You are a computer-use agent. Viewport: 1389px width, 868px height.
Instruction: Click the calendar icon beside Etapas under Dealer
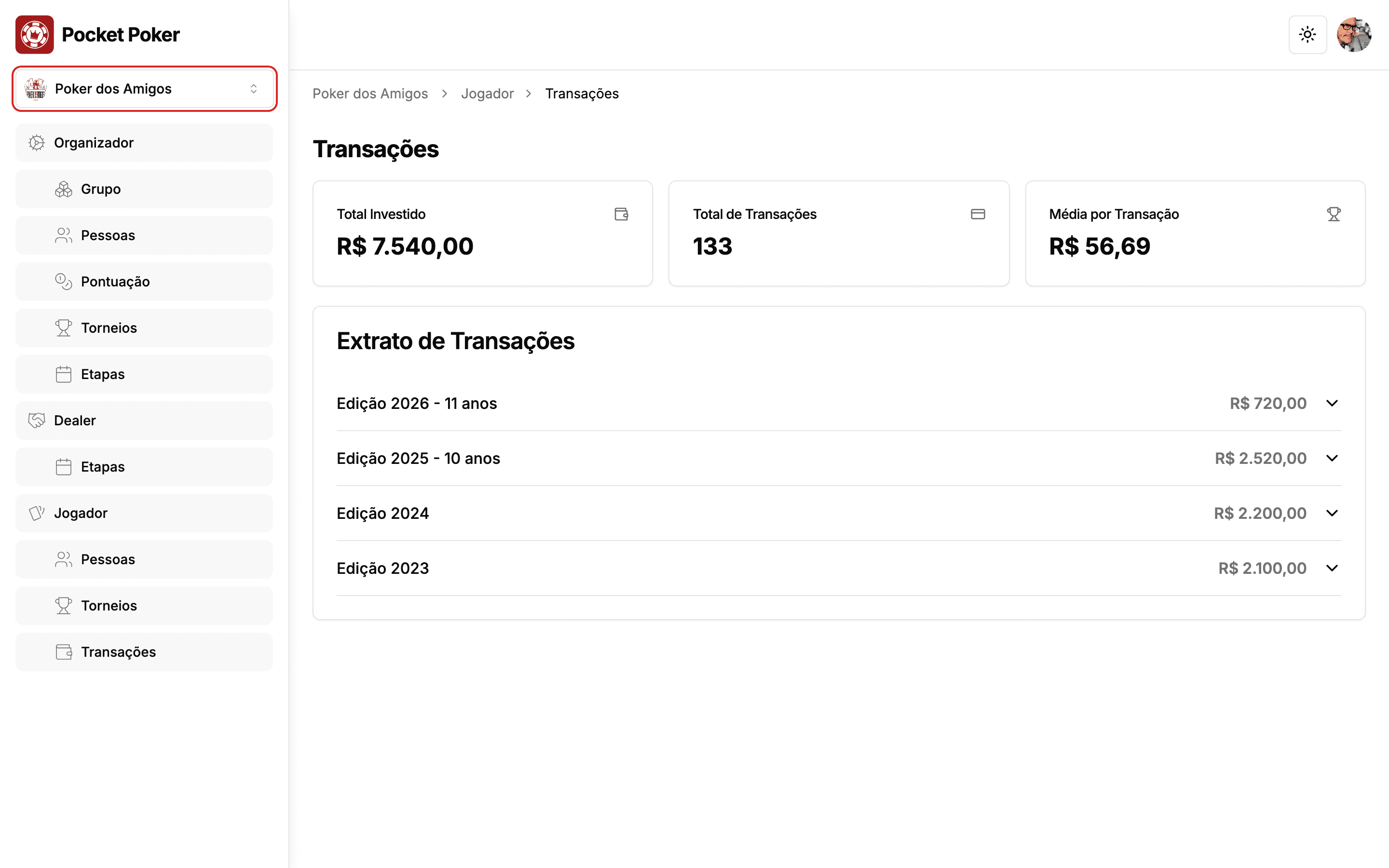click(x=64, y=467)
